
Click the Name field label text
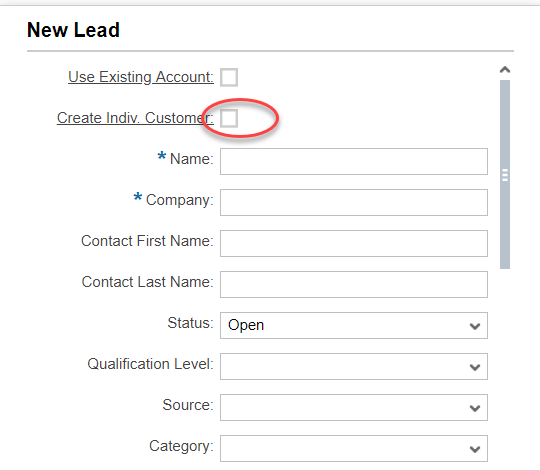[x=192, y=159]
